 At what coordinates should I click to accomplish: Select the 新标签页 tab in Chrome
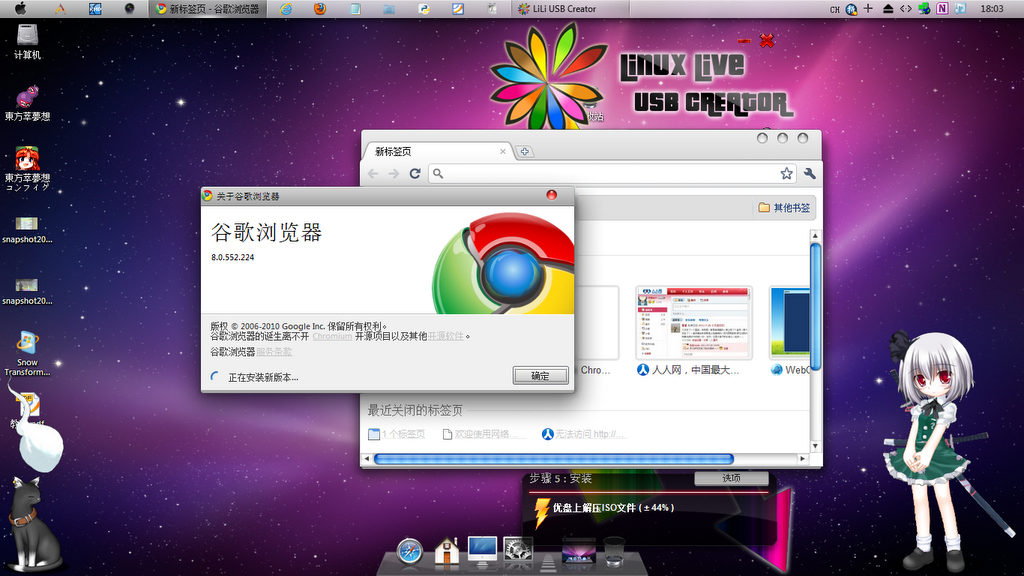pos(438,152)
